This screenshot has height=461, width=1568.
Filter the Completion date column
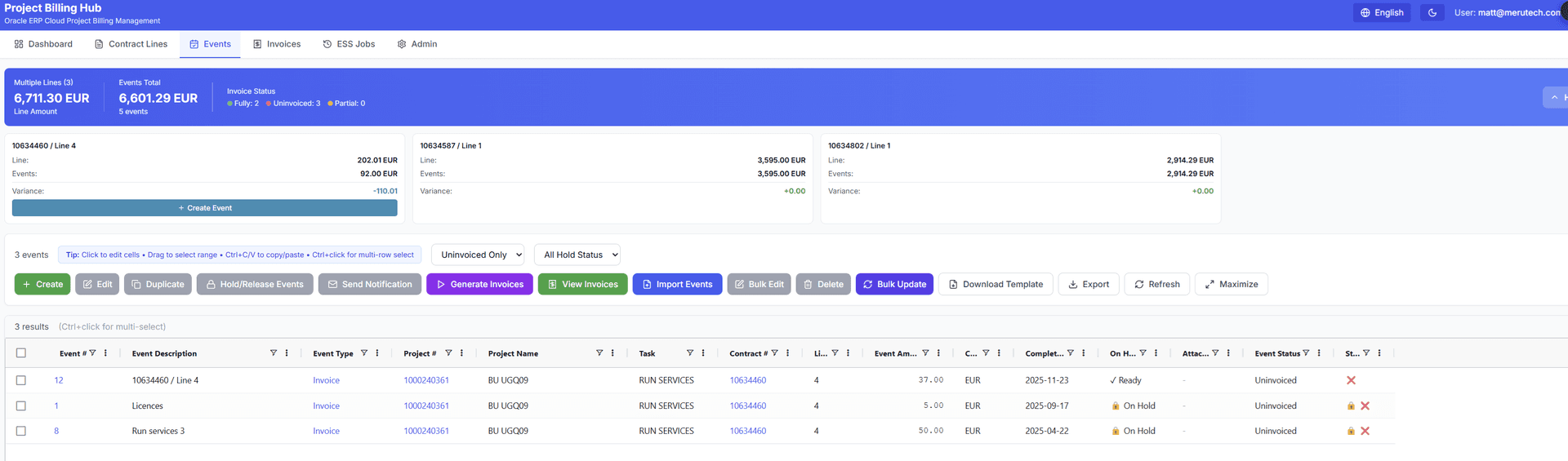coord(1071,353)
